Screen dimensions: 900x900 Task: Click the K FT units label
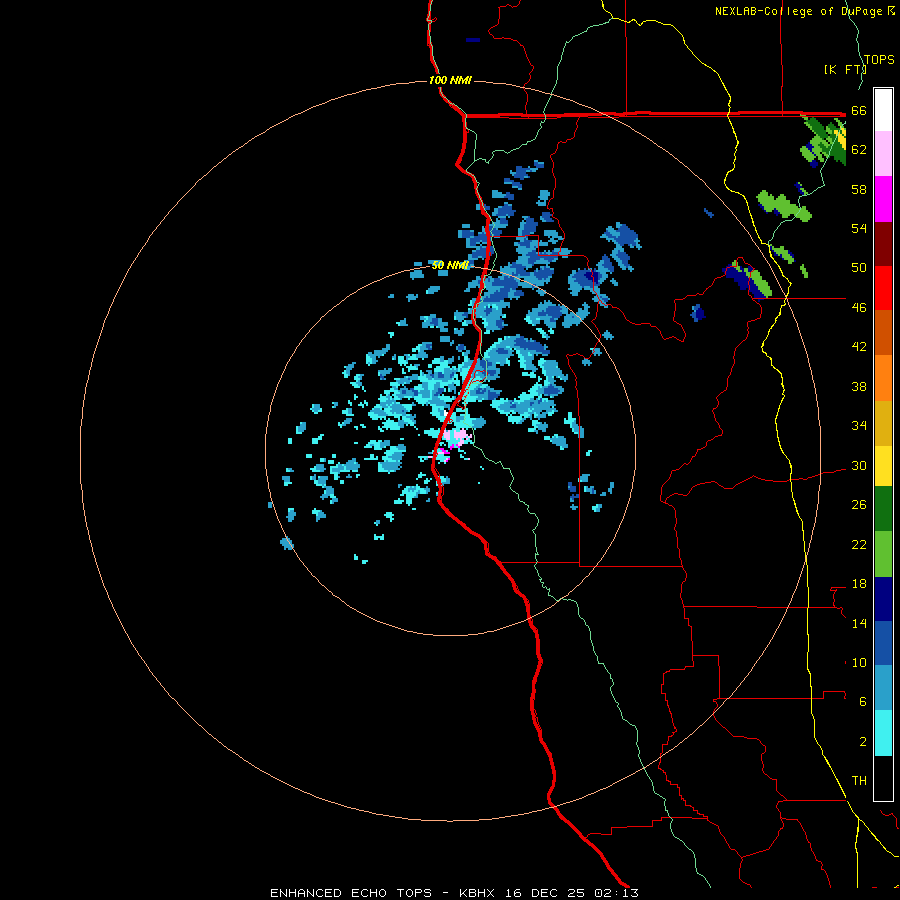(845, 69)
